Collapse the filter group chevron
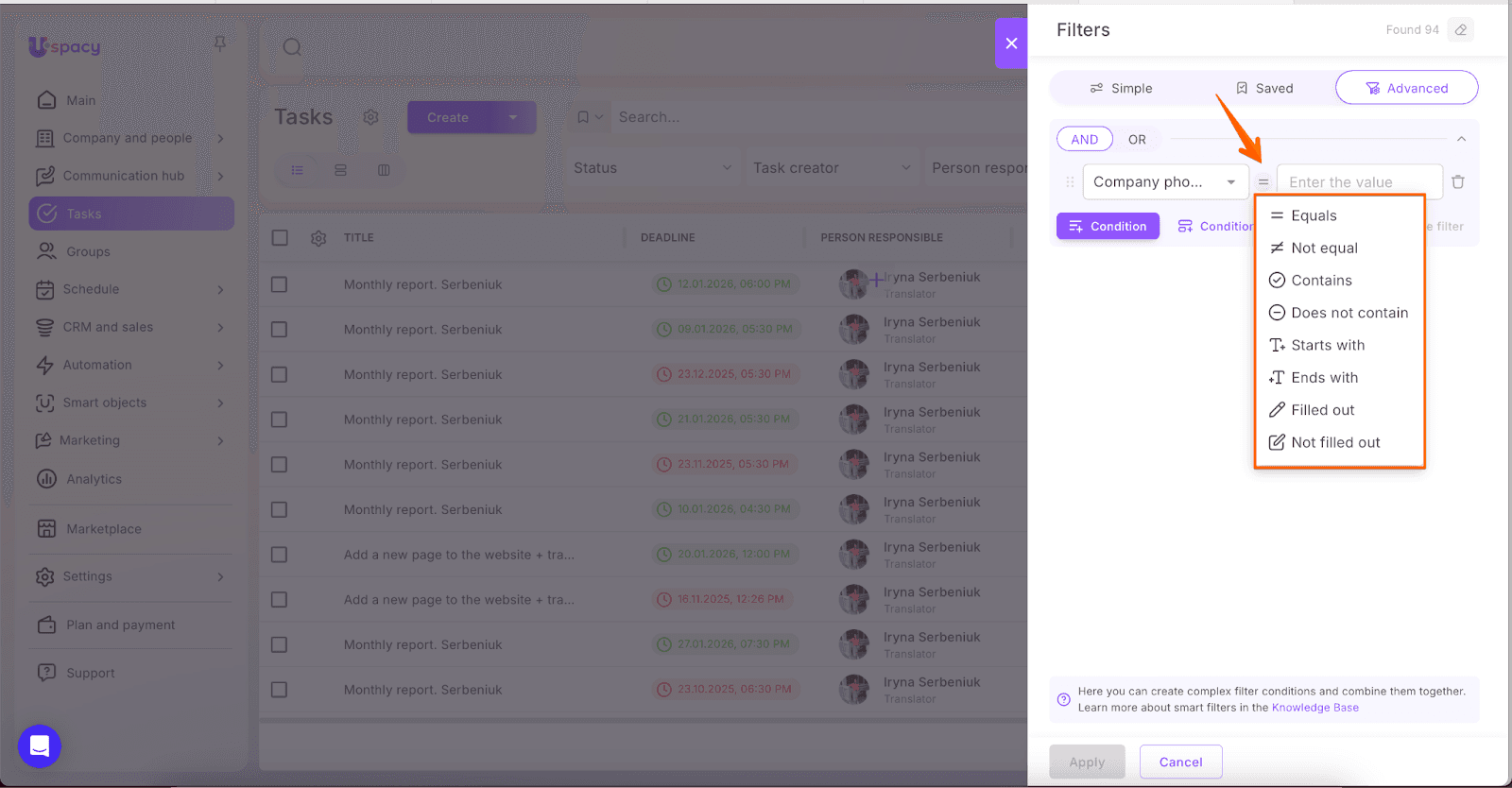Image resolution: width=1512 pixels, height=788 pixels. (x=1461, y=139)
